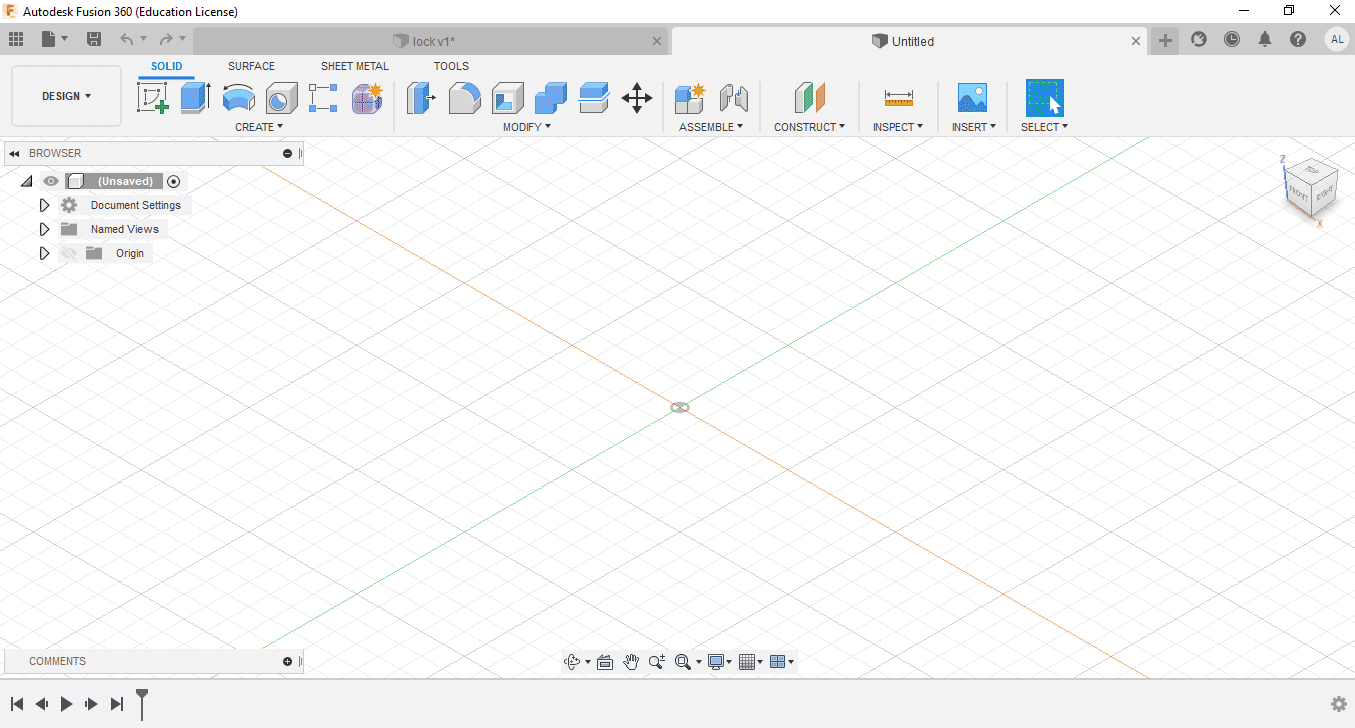Select the Joint tool in Assemble
Viewport: 1355px width, 728px height.
[x=734, y=98]
